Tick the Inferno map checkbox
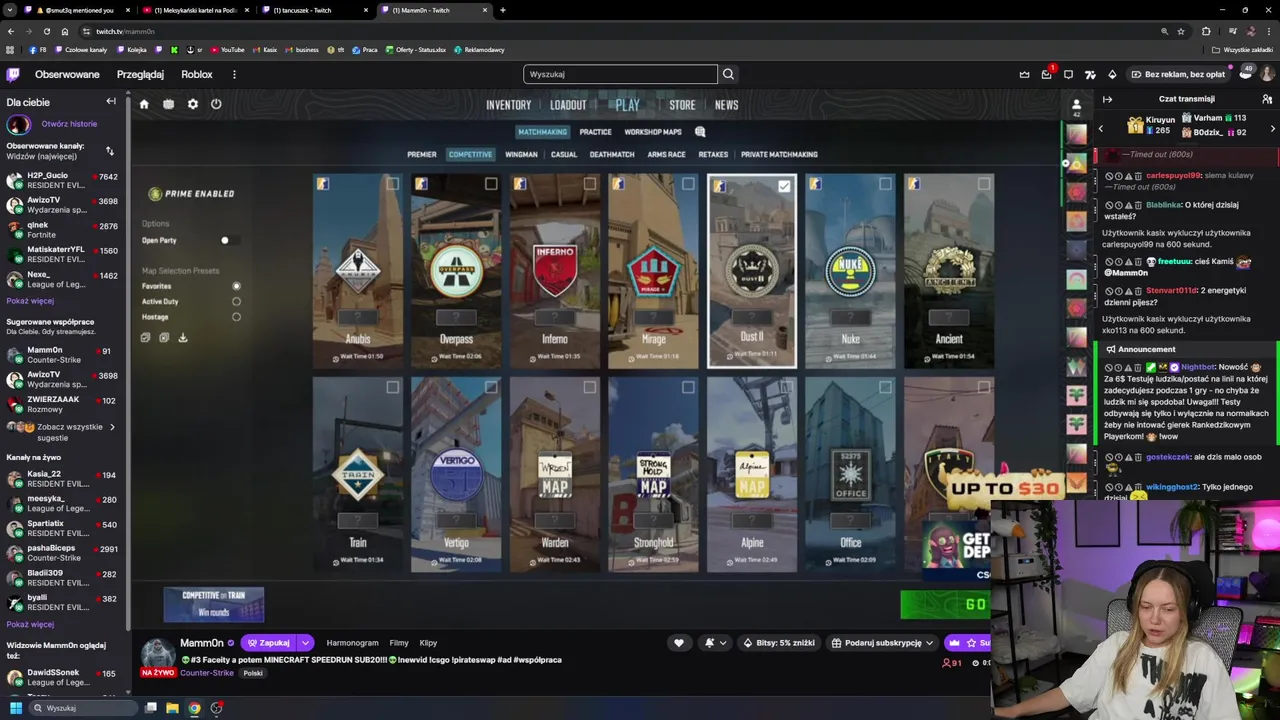 pyautogui.click(x=590, y=184)
